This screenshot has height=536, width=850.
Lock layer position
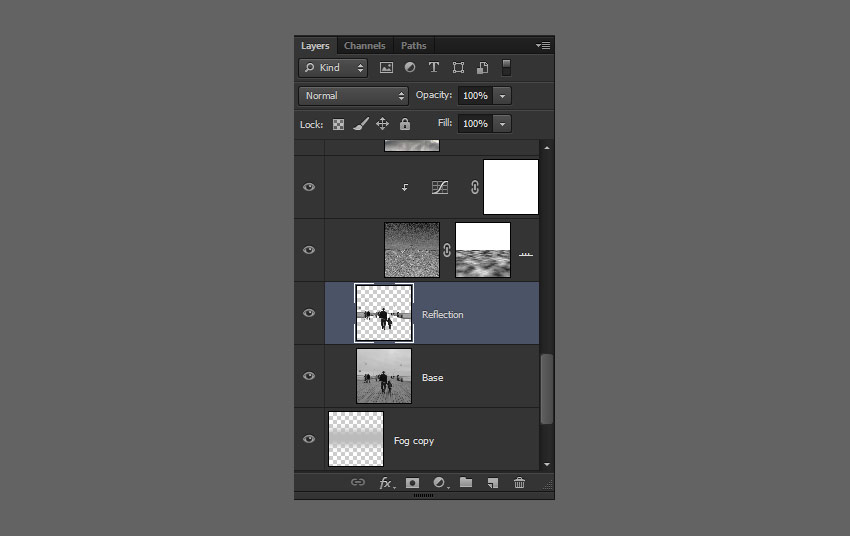tap(382, 124)
